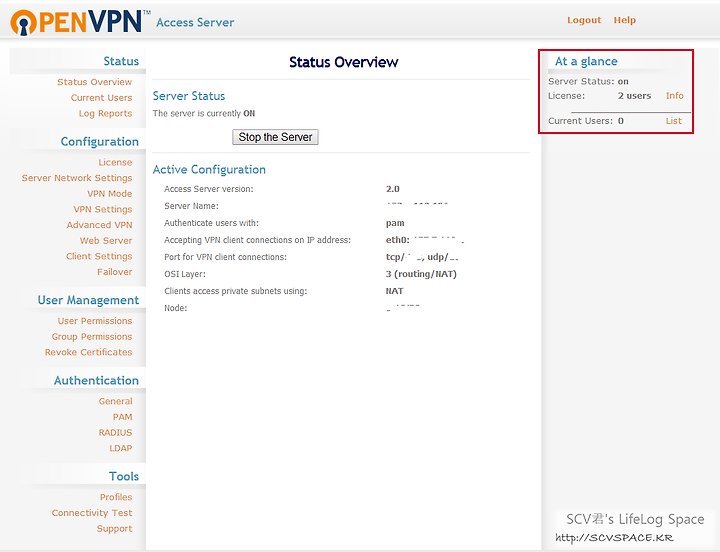Open Group Permissions

(92, 336)
